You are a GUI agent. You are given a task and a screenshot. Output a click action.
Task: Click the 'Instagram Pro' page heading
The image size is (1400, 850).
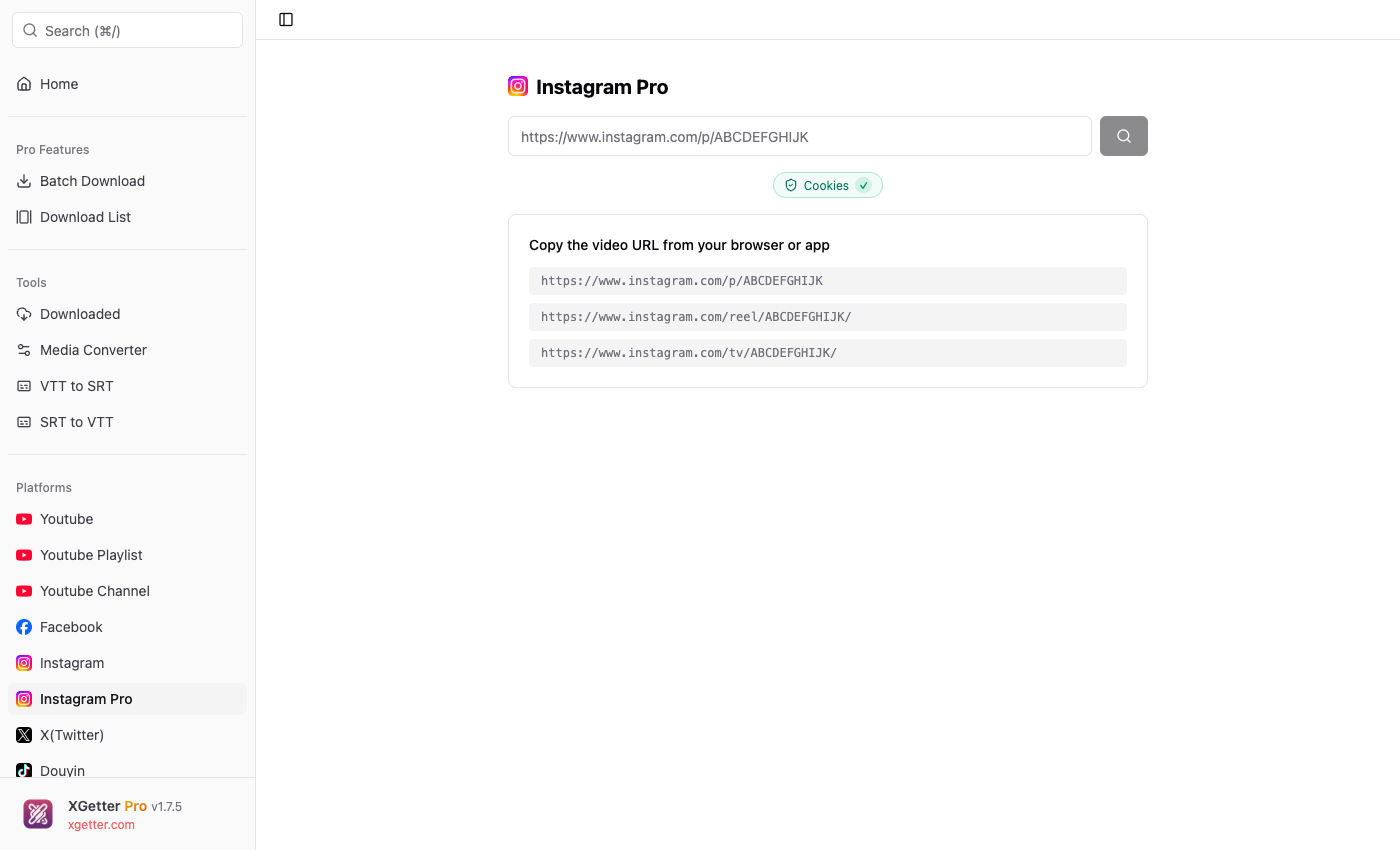(602, 87)
